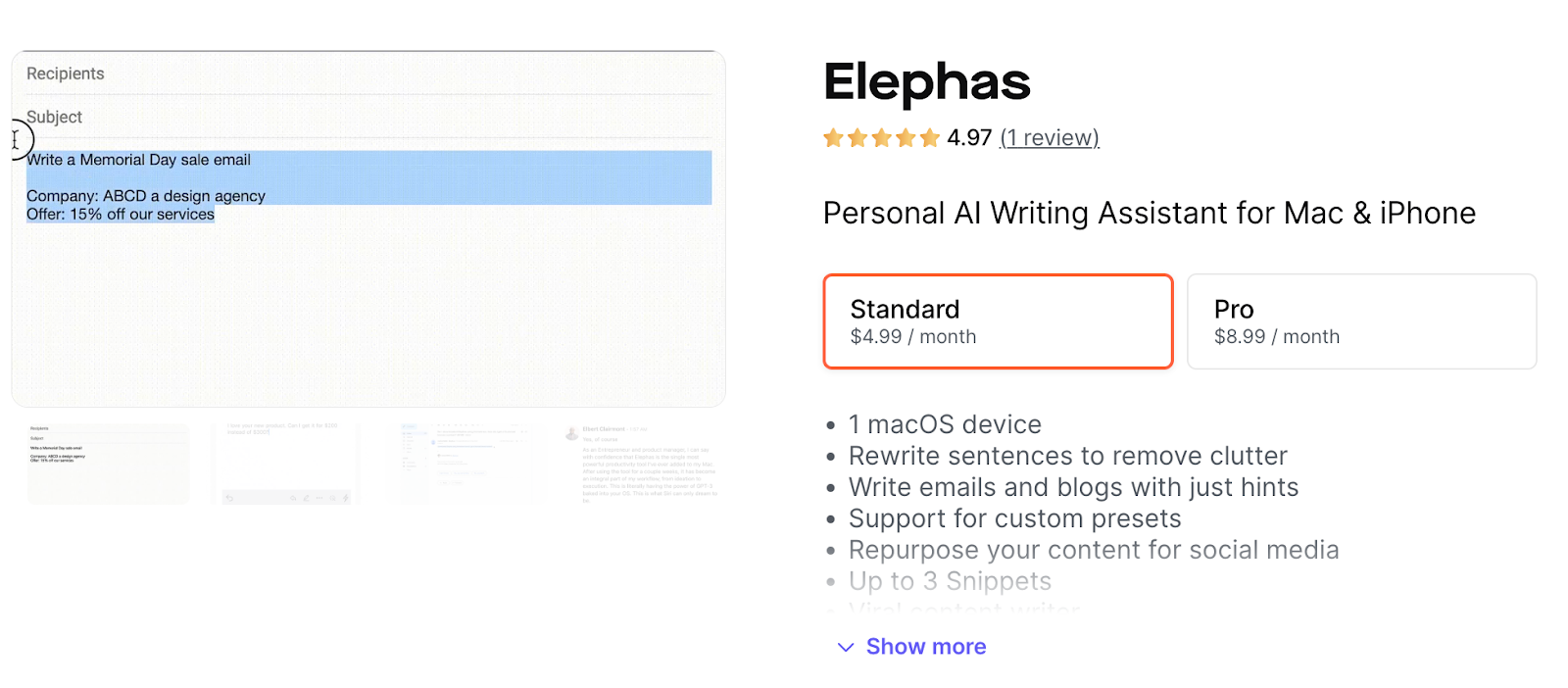
Task: Click the text cursor icon beside the prompt
Action: [x=15, y=140]
